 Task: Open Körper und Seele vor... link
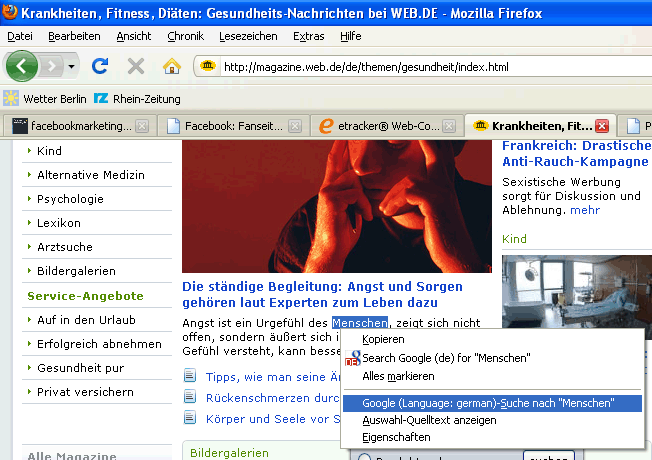click(273, 419)
